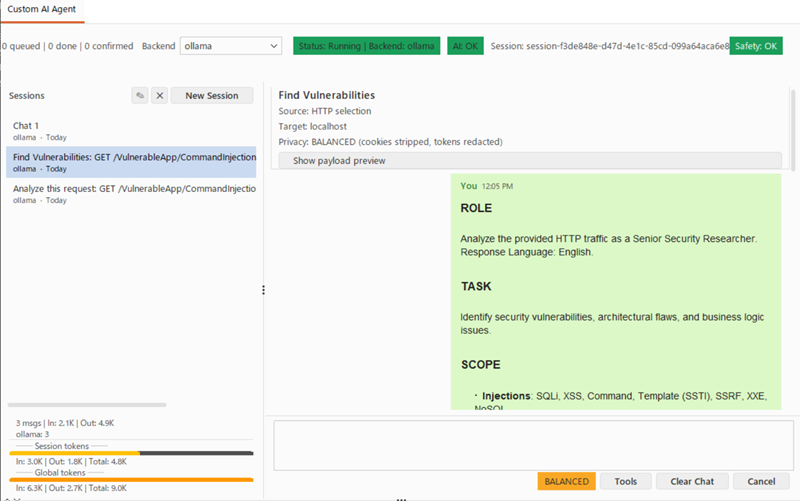Click the rename session pencil icon
Image resolution: width=800 pixels, height=501 pixels.
[x=140, y=95]
